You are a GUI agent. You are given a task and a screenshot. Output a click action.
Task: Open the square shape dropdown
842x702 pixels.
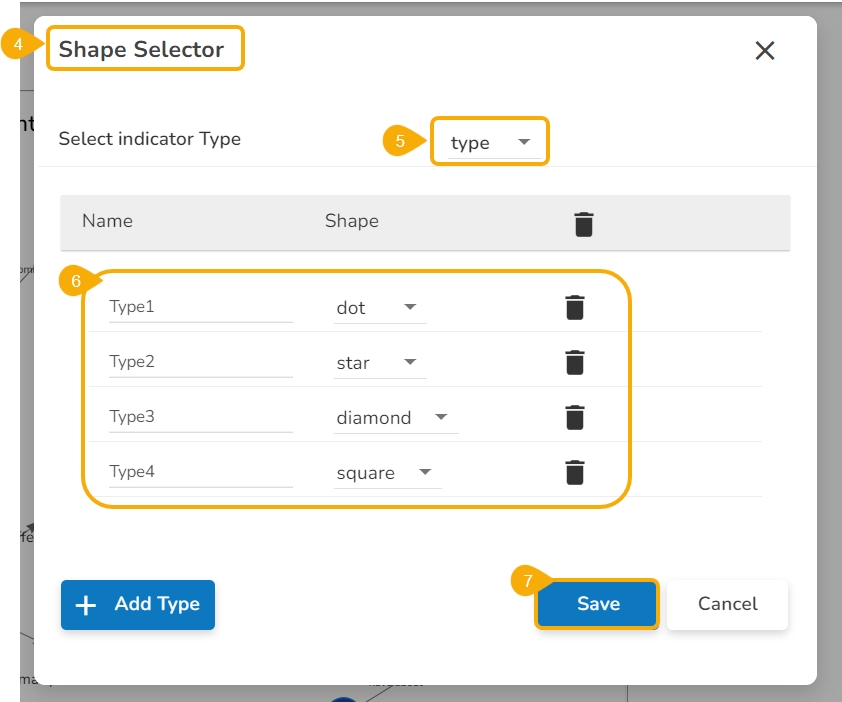point(387,473)
